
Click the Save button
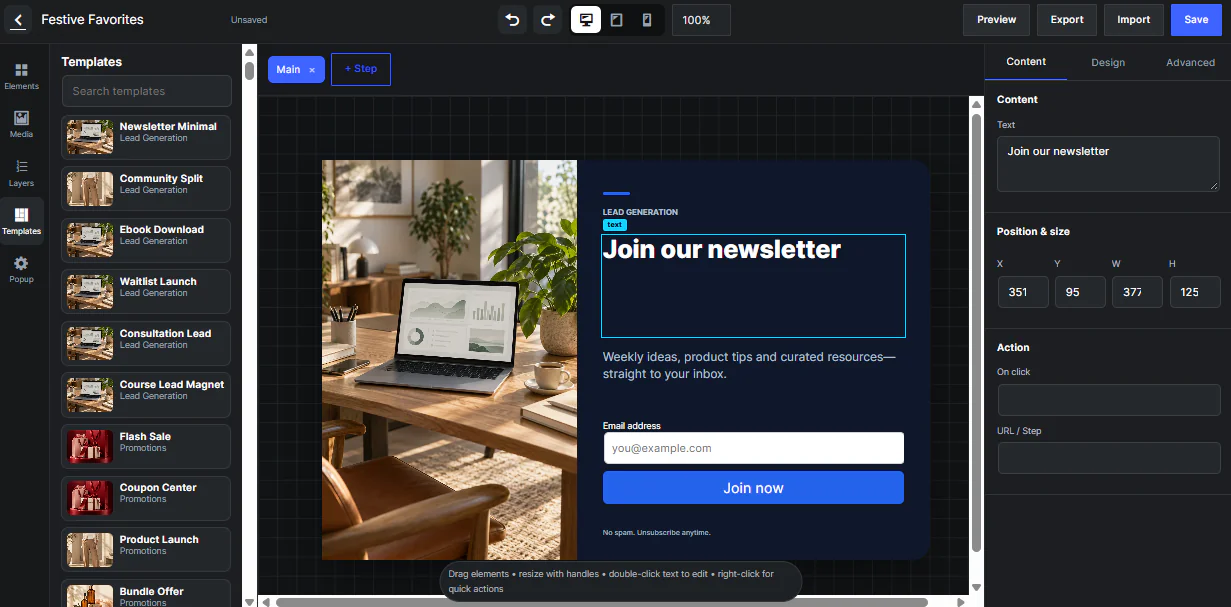[1196, 20]
